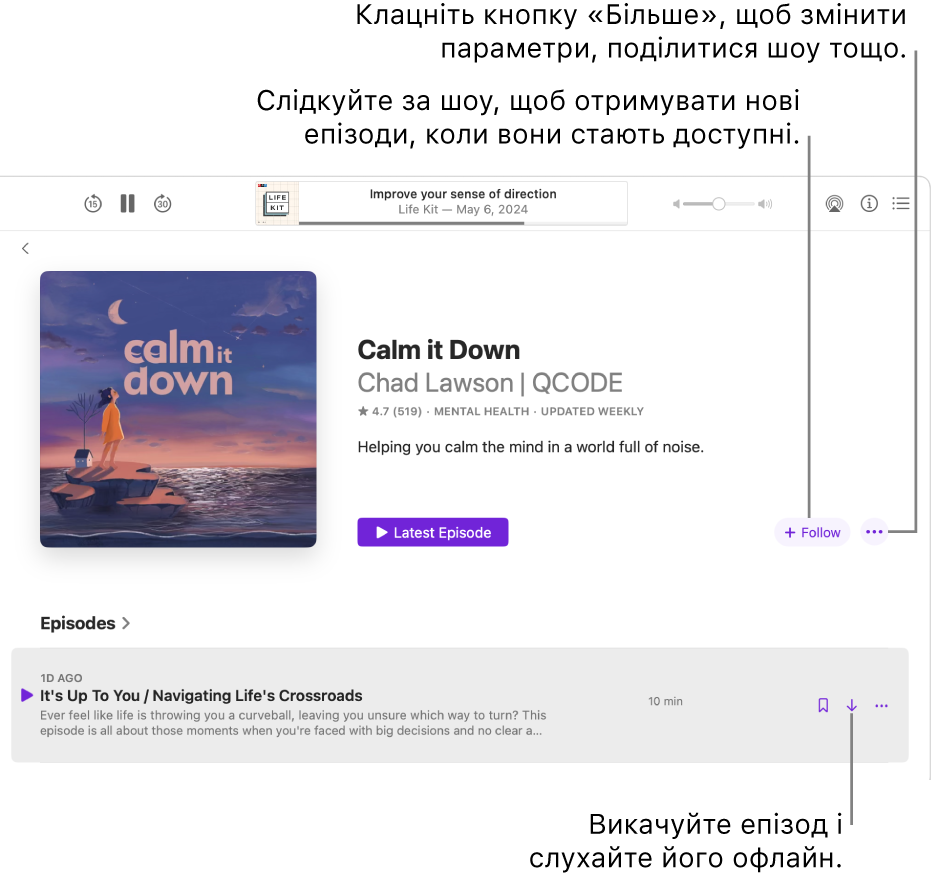Click the 4.7 (519) rating text

pyautogui.click(x=390, y=411)
